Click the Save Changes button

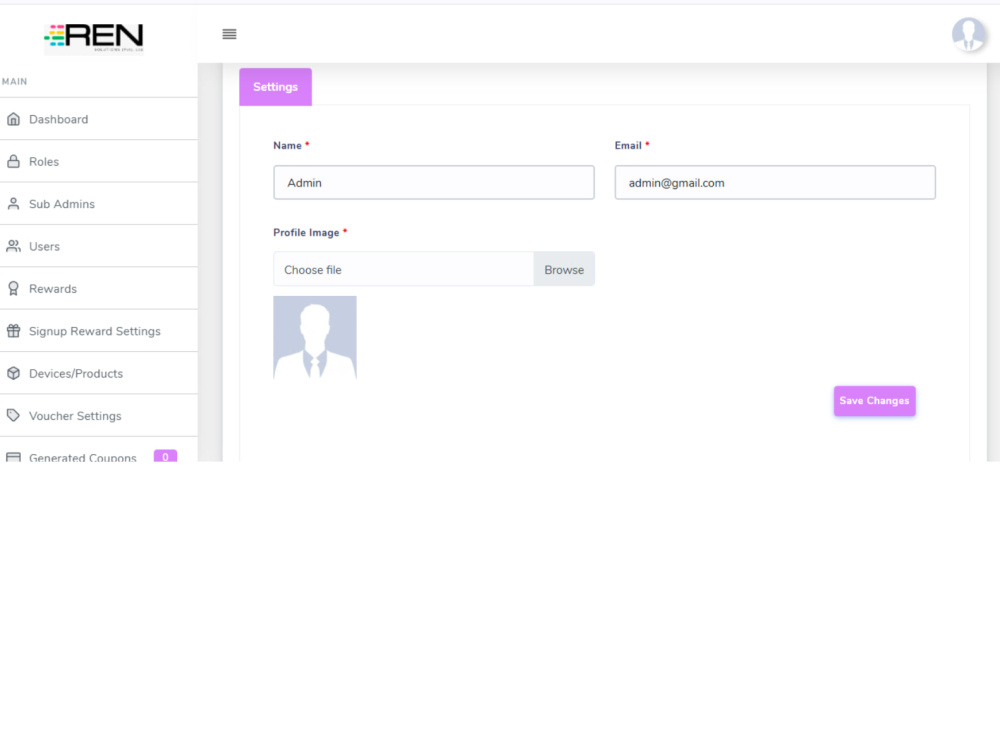(x=874, y=401)
